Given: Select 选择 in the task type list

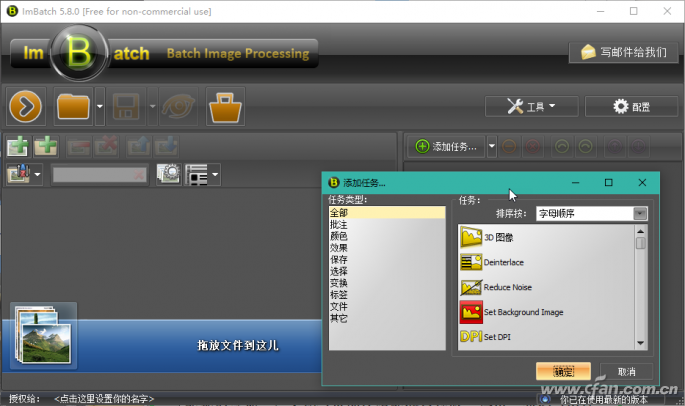Looking at the screenshot, I should click(387, 271).
